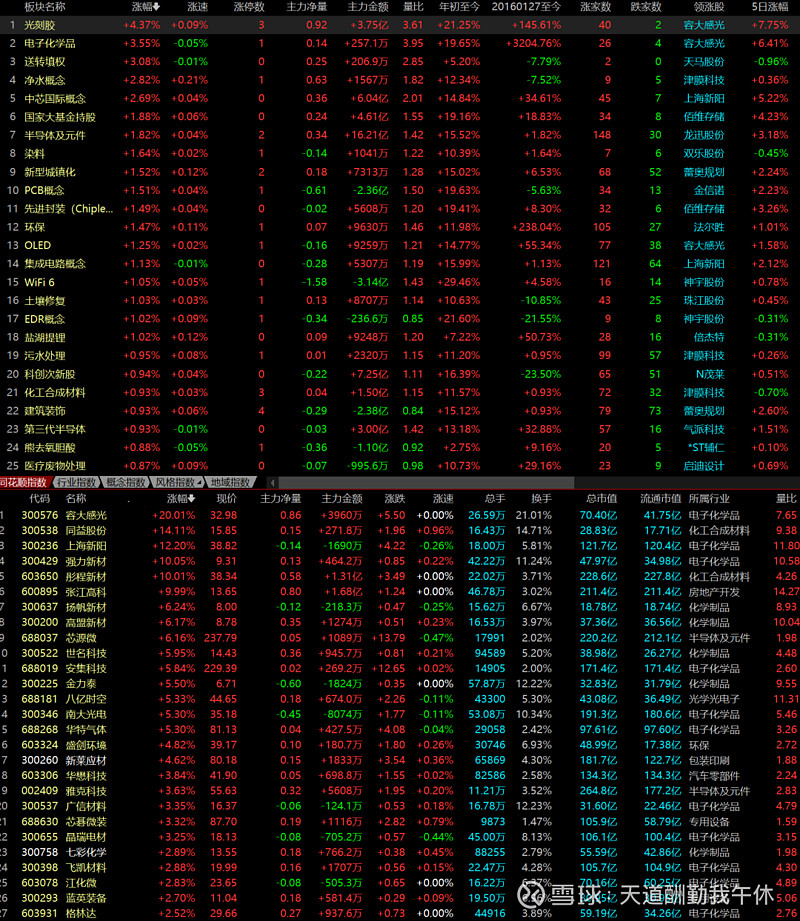
Task: Expand the 风格指数 tab dropdown arrow
Action: 199,483
